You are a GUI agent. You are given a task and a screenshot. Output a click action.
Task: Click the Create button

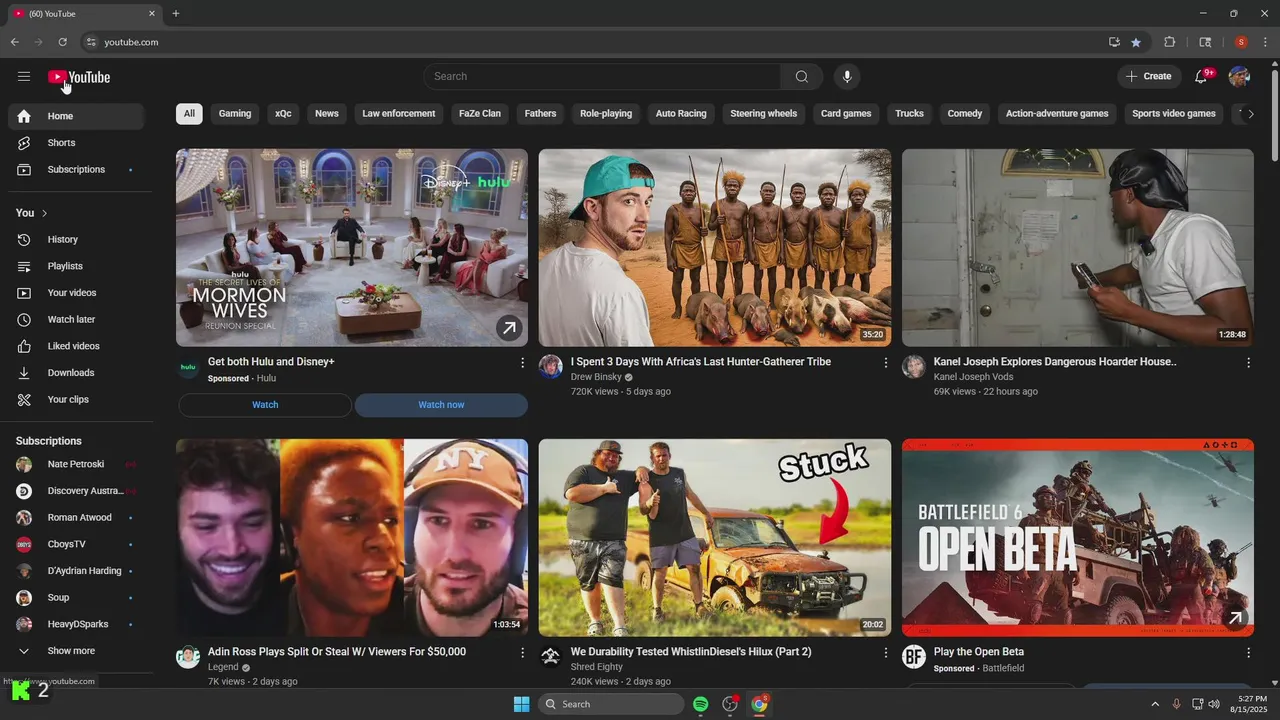click(x=1148, y=76)
